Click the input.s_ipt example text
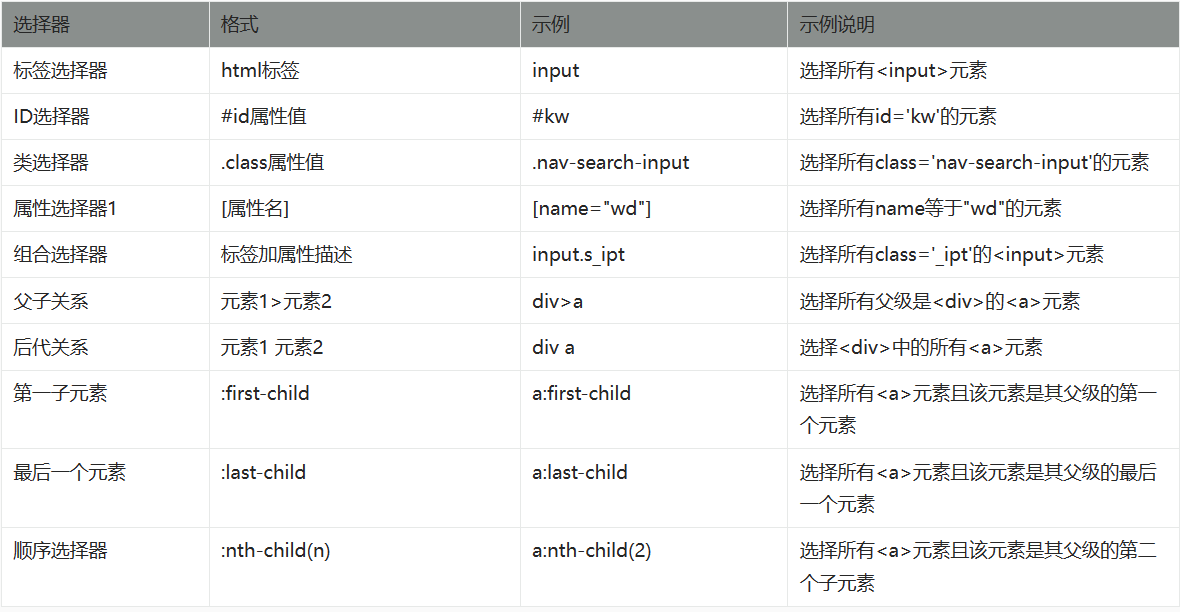This screenshot has height=612, width=1180. click(x=578, y=255)
